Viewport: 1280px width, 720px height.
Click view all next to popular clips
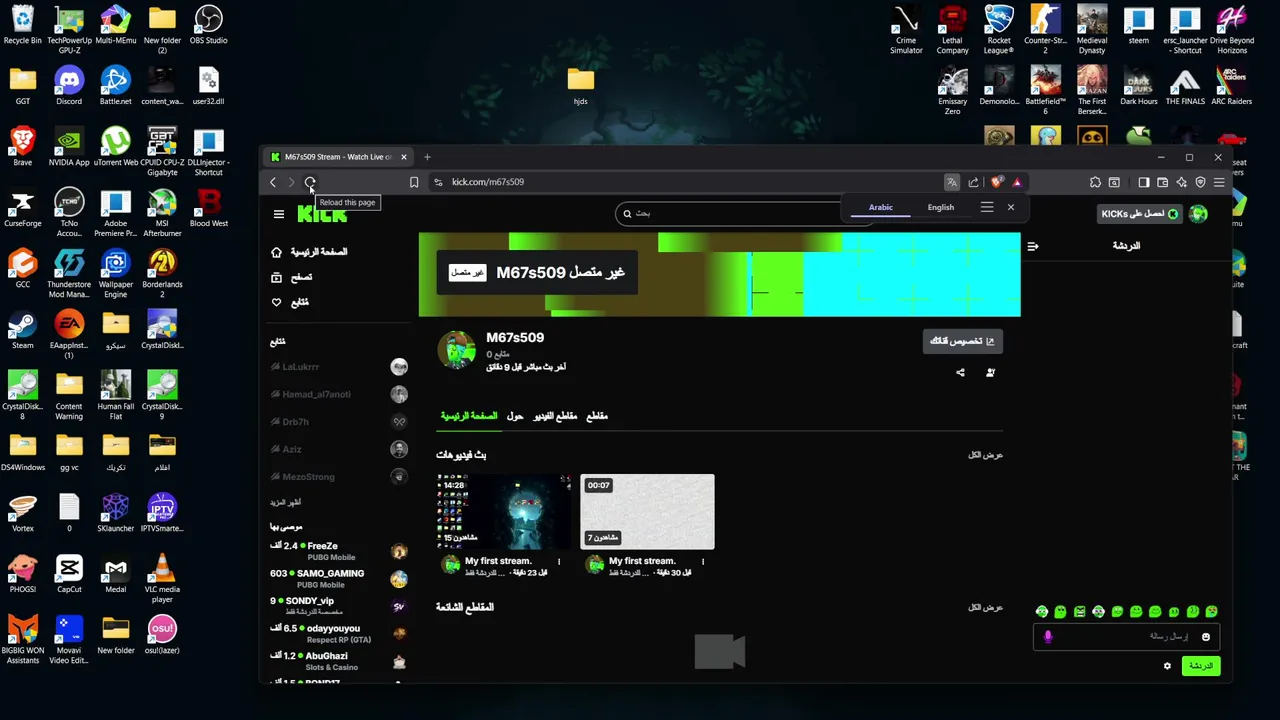tap(985, 607)
